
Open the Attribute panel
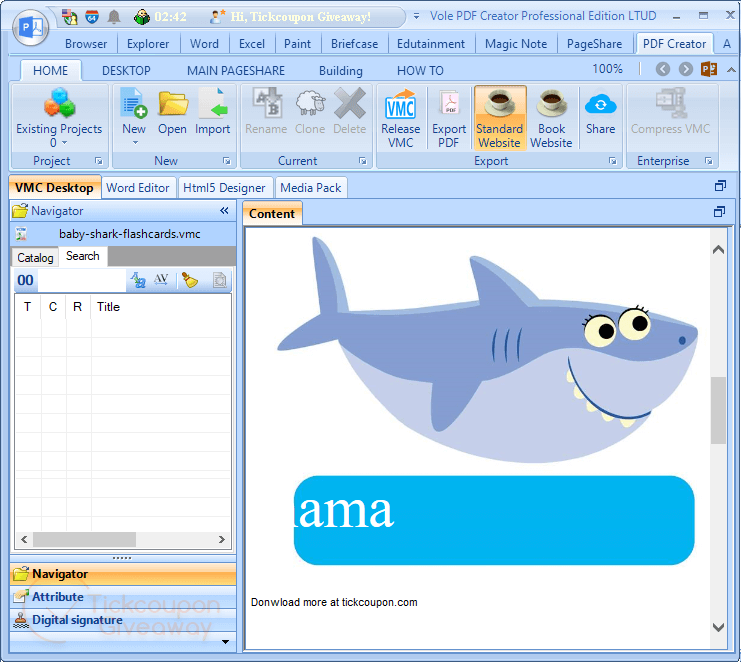point(123,597)
